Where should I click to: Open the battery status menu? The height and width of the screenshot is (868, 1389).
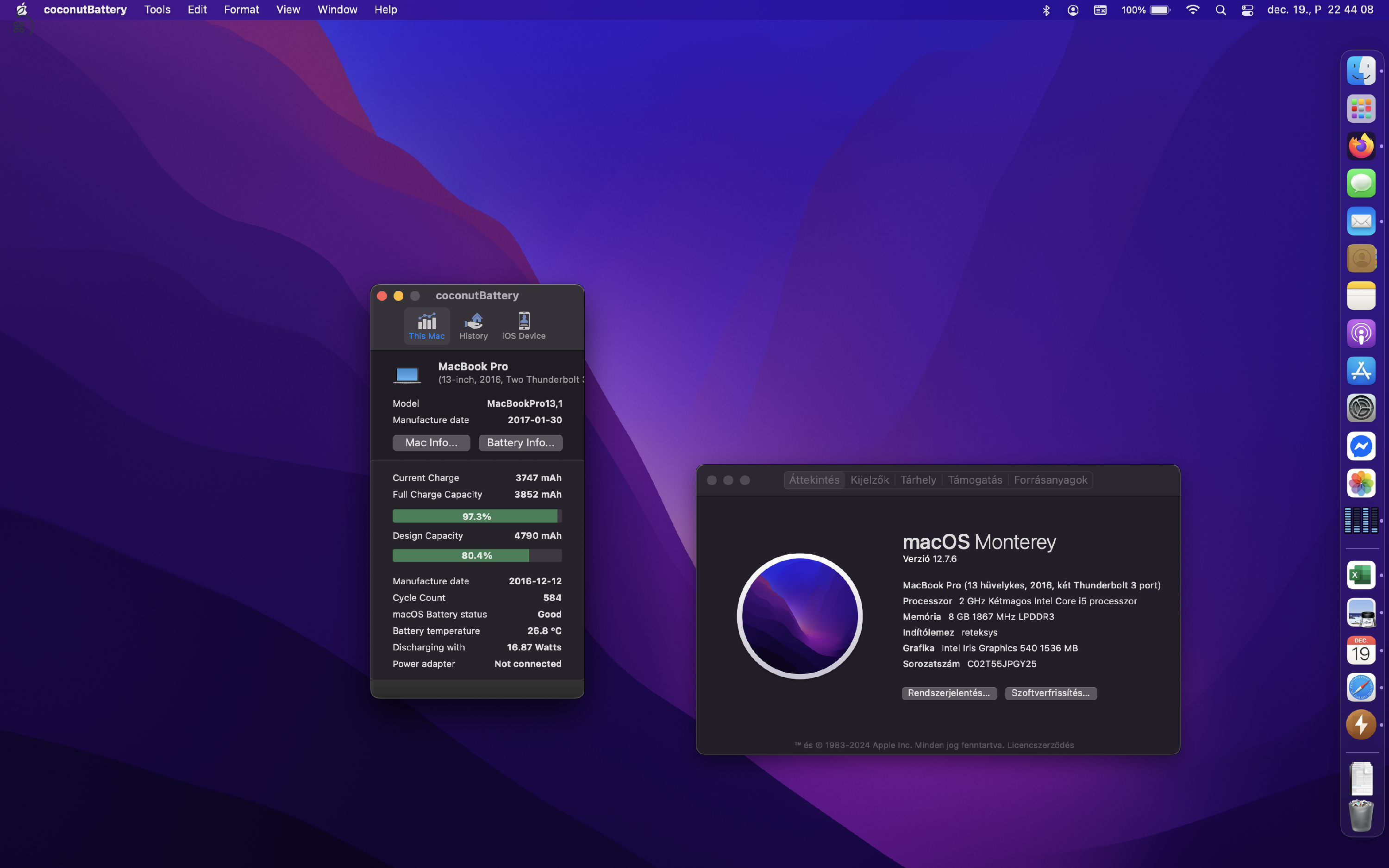[1159, 10]
